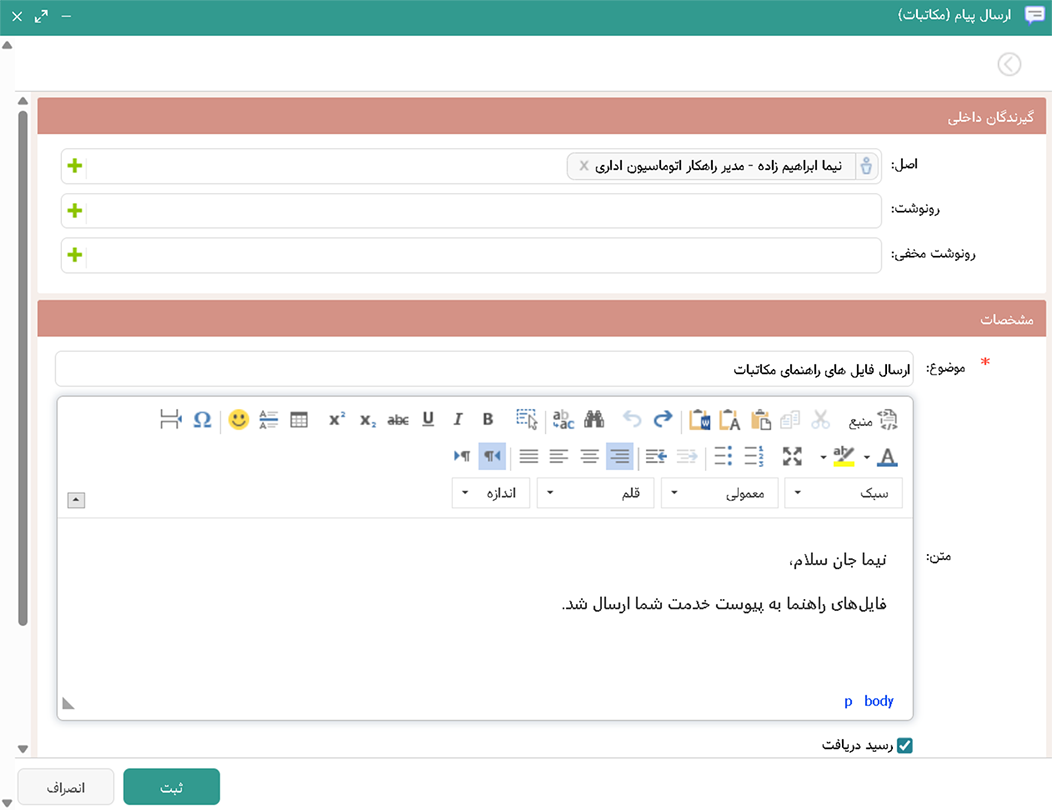
Task: Toggle bold formatting
Action: tap(488, 420)
